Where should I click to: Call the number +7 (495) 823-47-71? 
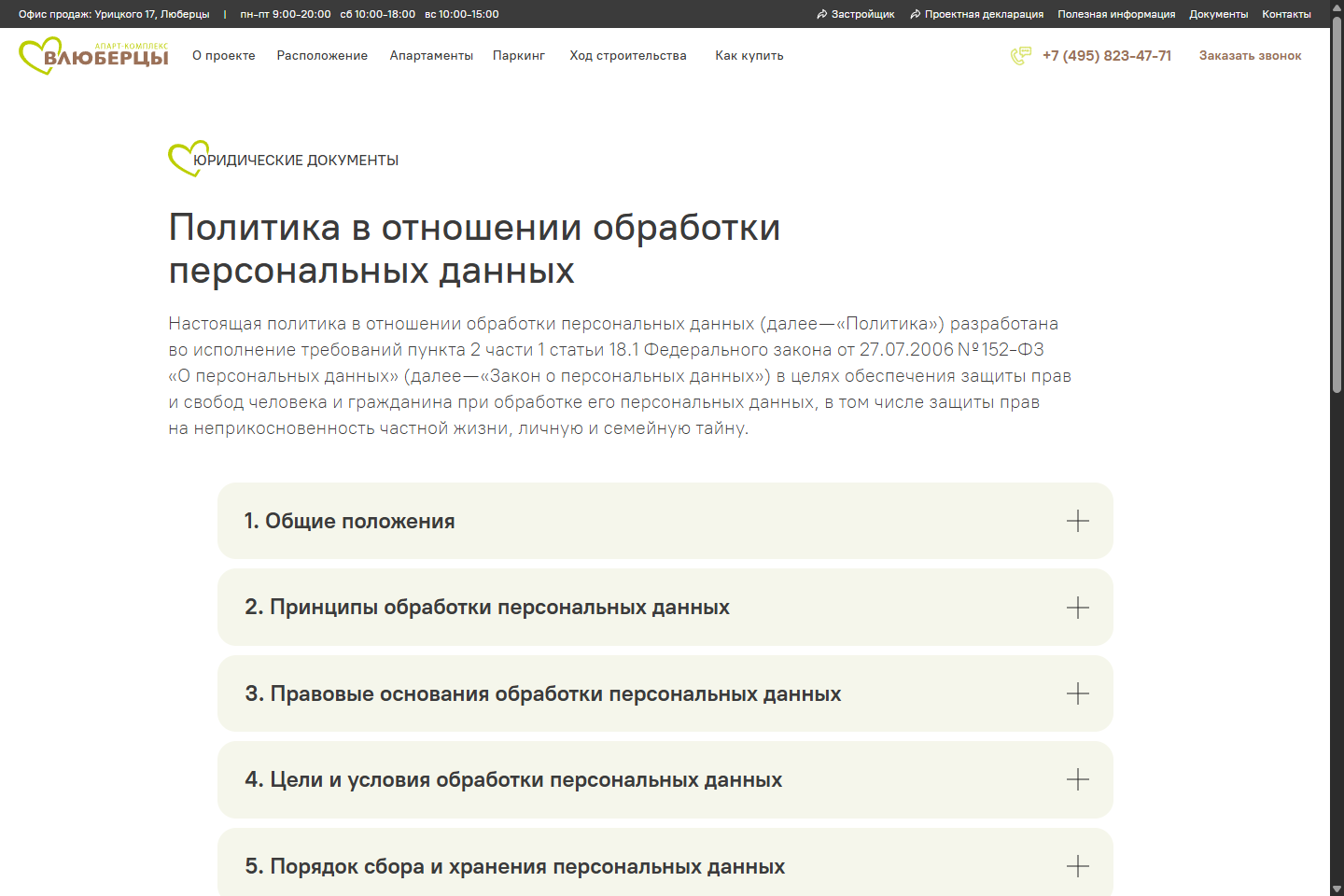[x=1107, y=56]
